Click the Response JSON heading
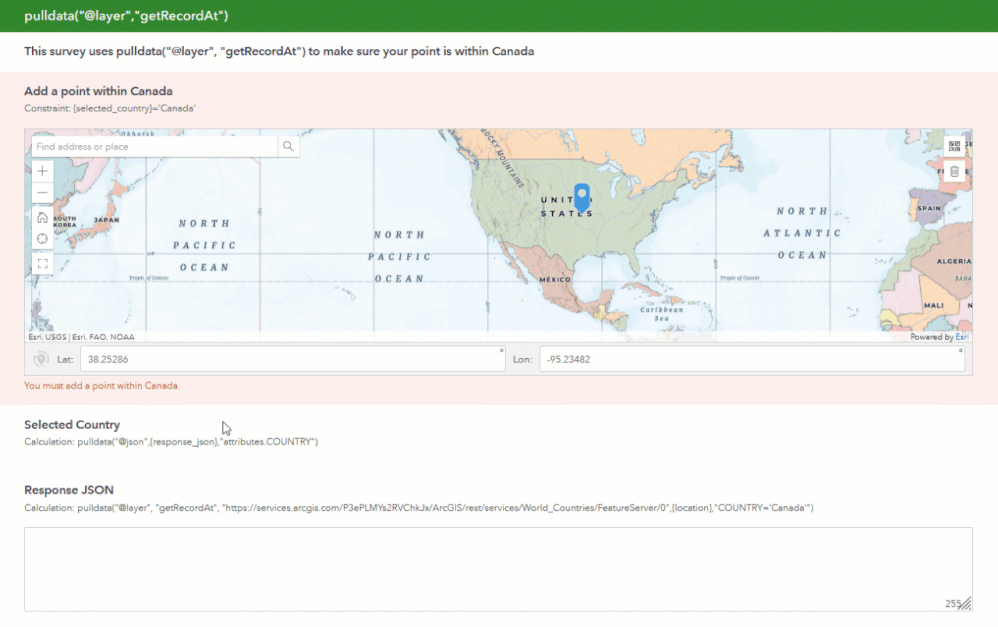This screenshot has height=627, width=998. 69,490
